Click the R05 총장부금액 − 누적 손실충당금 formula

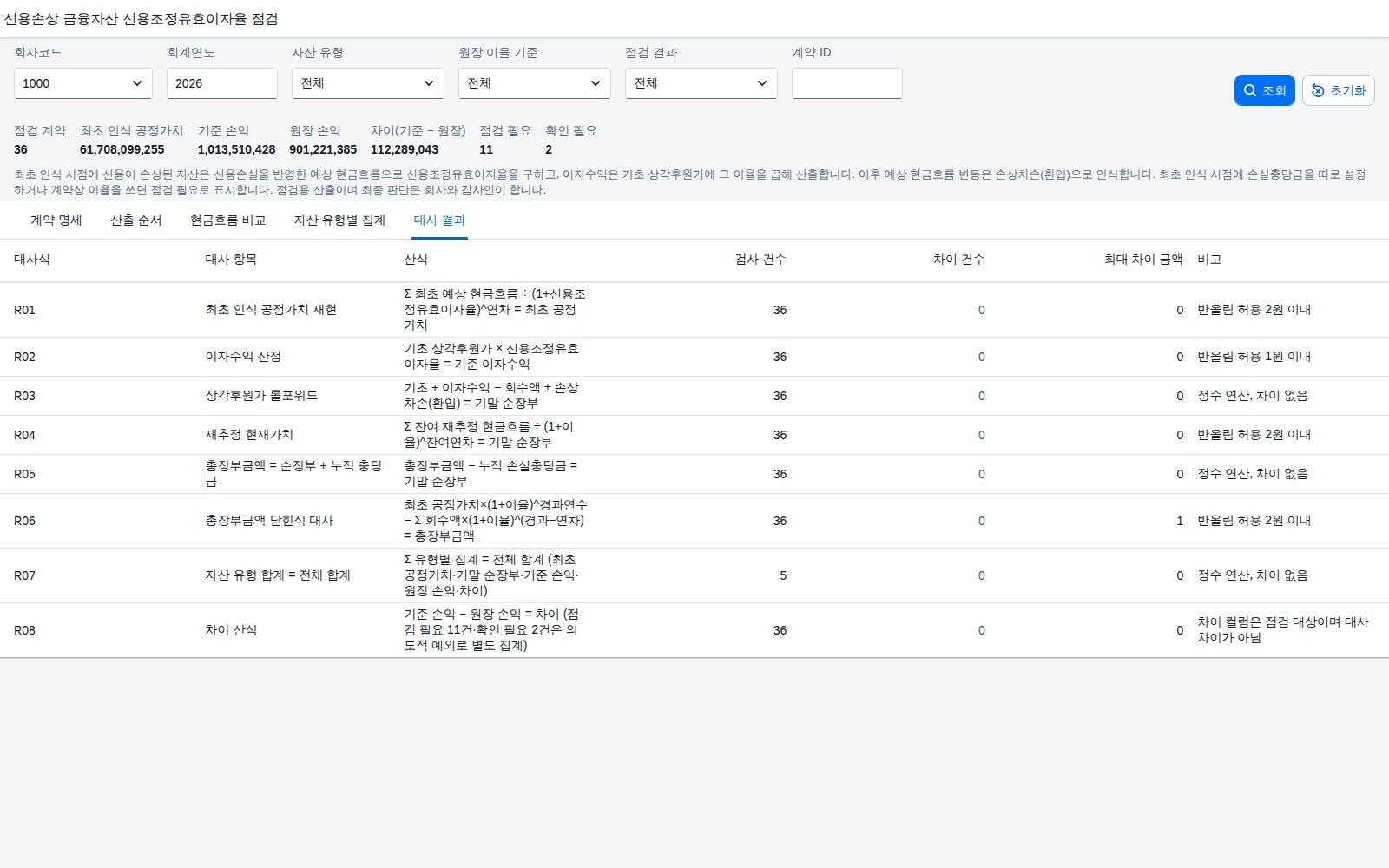point(490,474)
